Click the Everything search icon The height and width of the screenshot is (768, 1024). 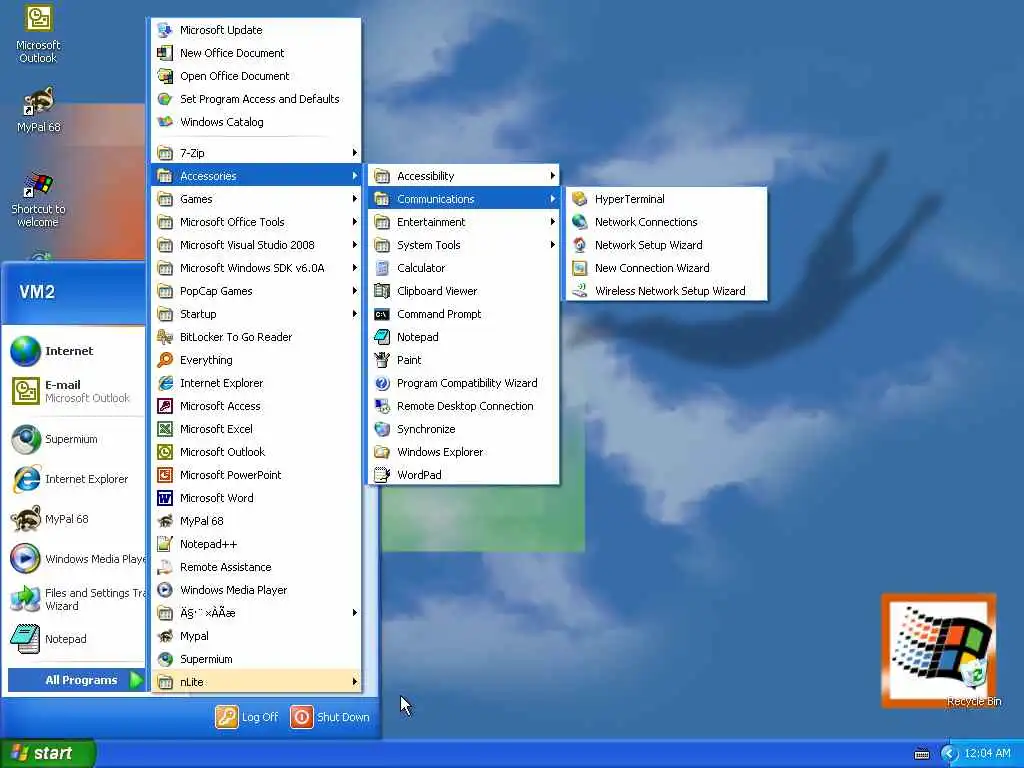[165, 360]
